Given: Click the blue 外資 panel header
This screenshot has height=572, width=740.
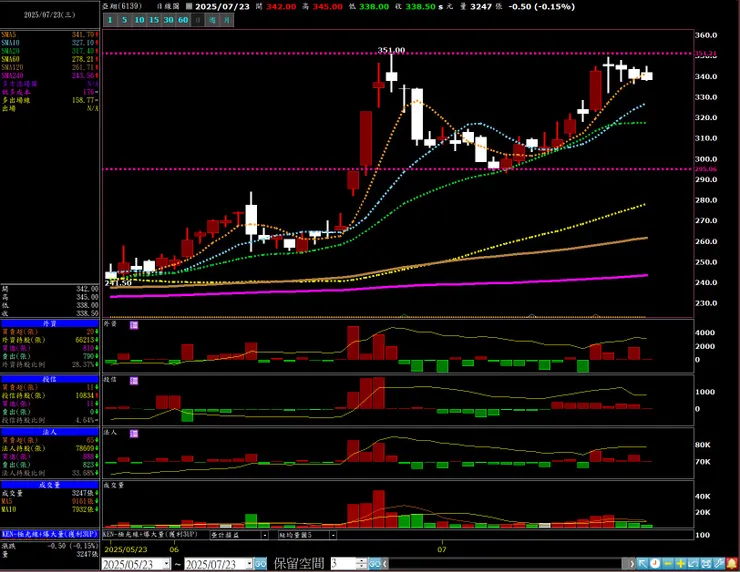Looking at the screenshot, I should [50, 324].
